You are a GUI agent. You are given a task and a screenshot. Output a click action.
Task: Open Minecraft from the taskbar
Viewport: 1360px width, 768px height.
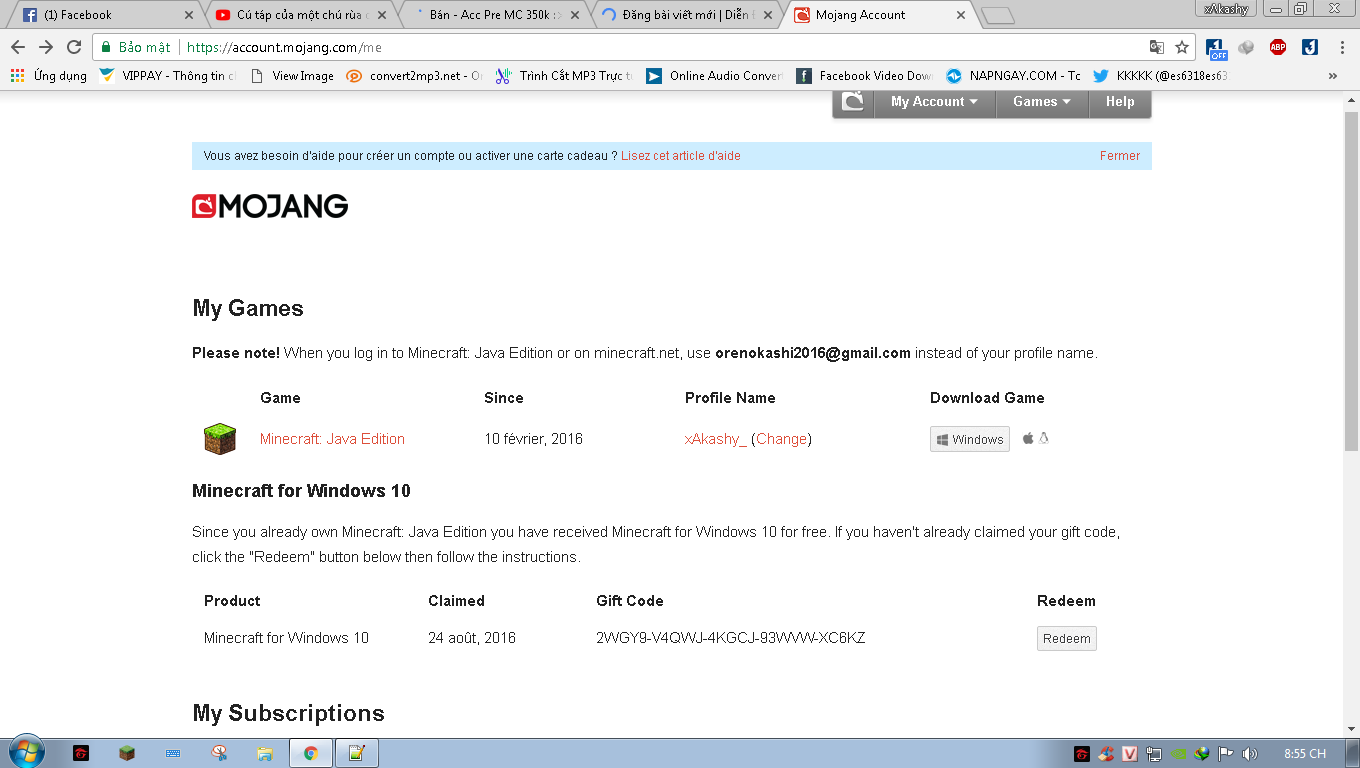coord(127,753)
